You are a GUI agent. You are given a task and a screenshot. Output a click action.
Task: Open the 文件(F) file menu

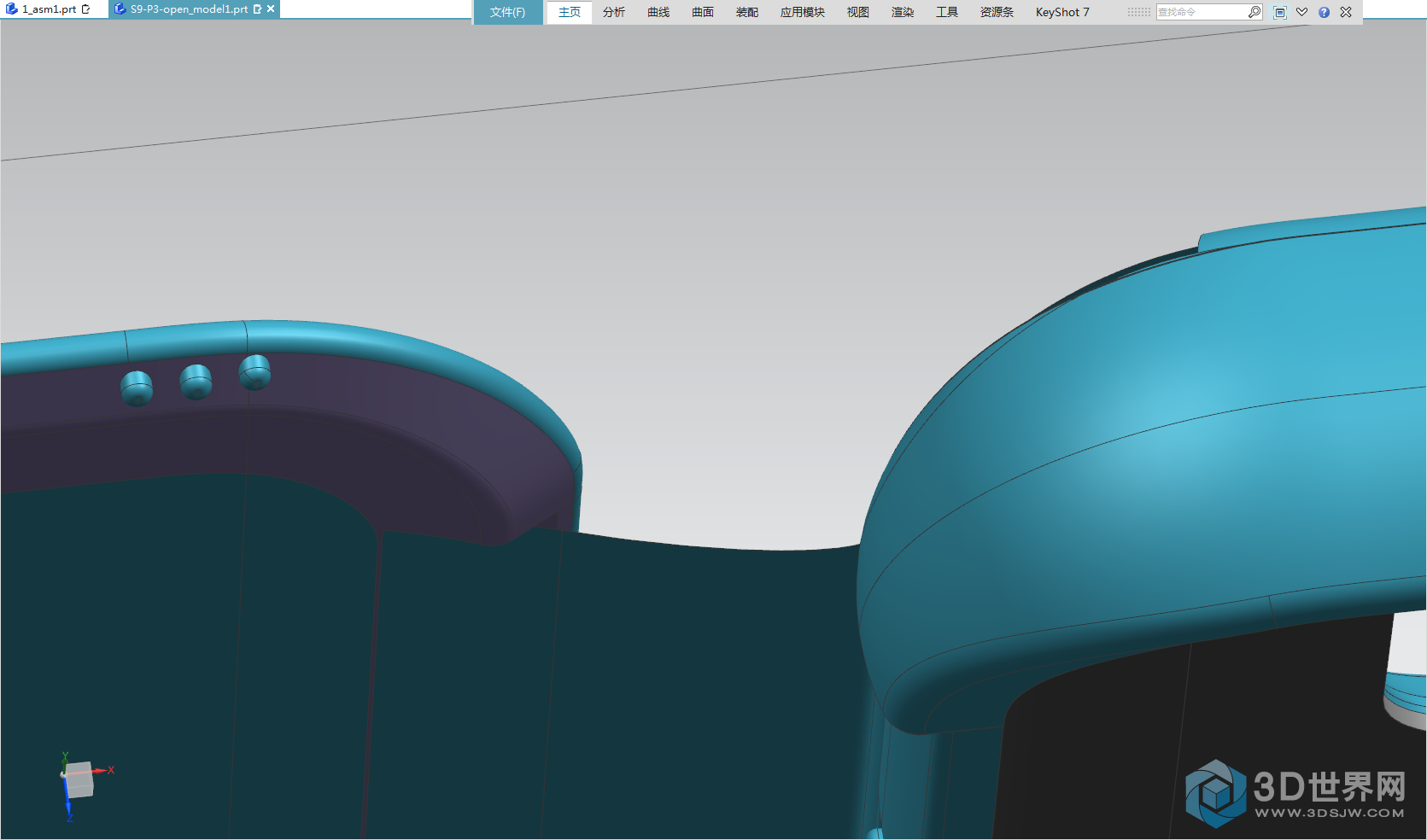pyautogui.click(x=507, y=12)
